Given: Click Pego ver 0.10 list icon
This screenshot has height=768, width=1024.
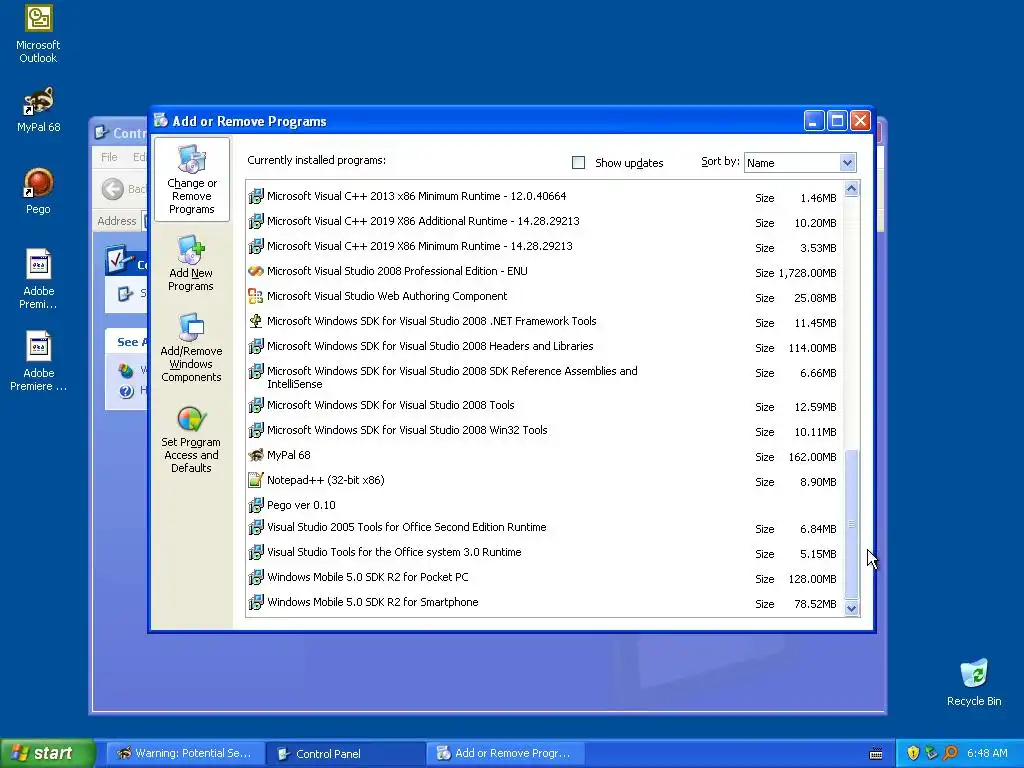Looking at the screenshot, I should pyautogui.click(x=256, y=505).
